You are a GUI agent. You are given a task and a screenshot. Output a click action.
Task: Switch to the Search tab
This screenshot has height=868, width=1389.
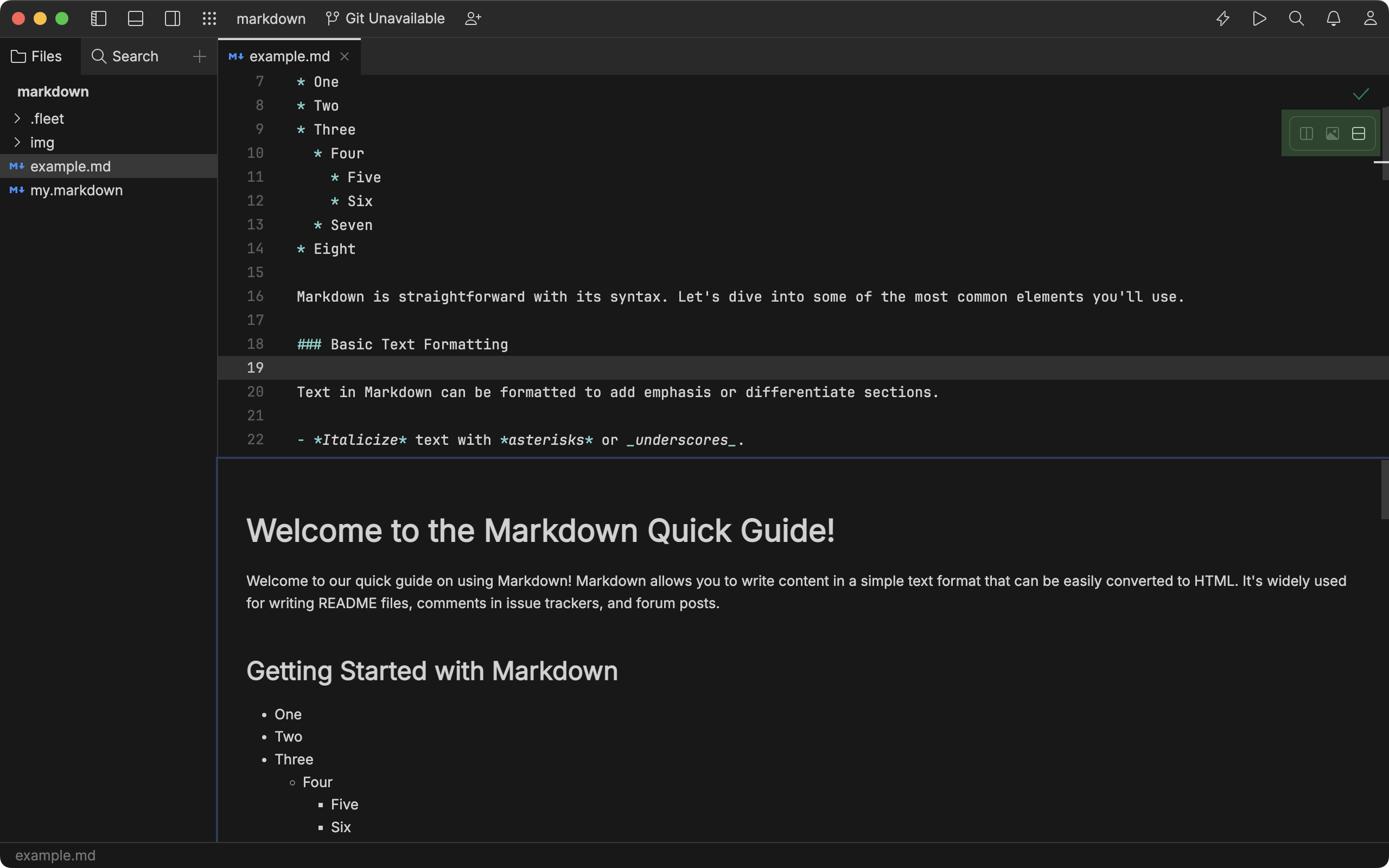click(125, 56)
